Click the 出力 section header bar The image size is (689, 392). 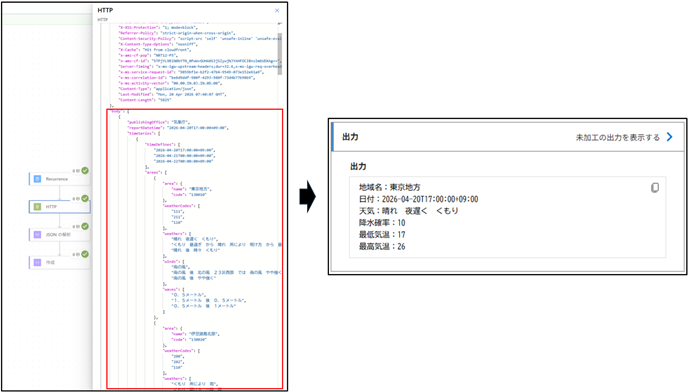point(508,137)
